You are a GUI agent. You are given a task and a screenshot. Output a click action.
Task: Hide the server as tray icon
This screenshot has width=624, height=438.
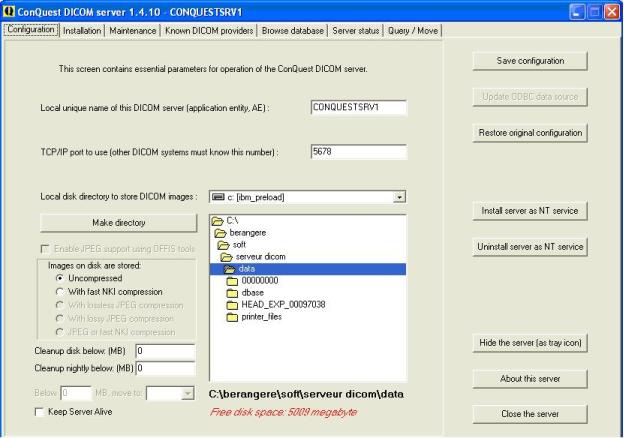click(x=530, y=343)
